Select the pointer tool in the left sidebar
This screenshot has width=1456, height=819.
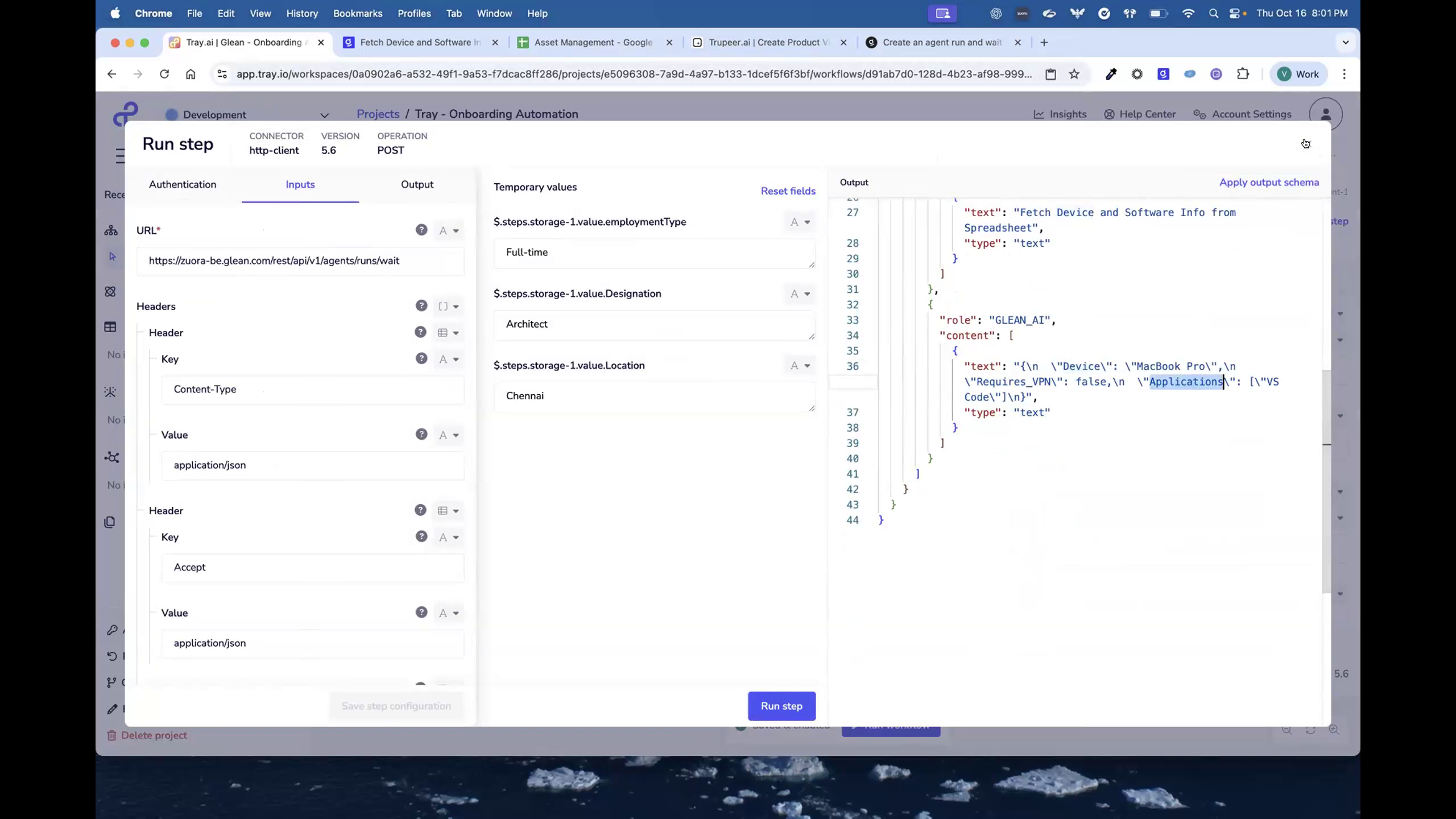point(112,257)
